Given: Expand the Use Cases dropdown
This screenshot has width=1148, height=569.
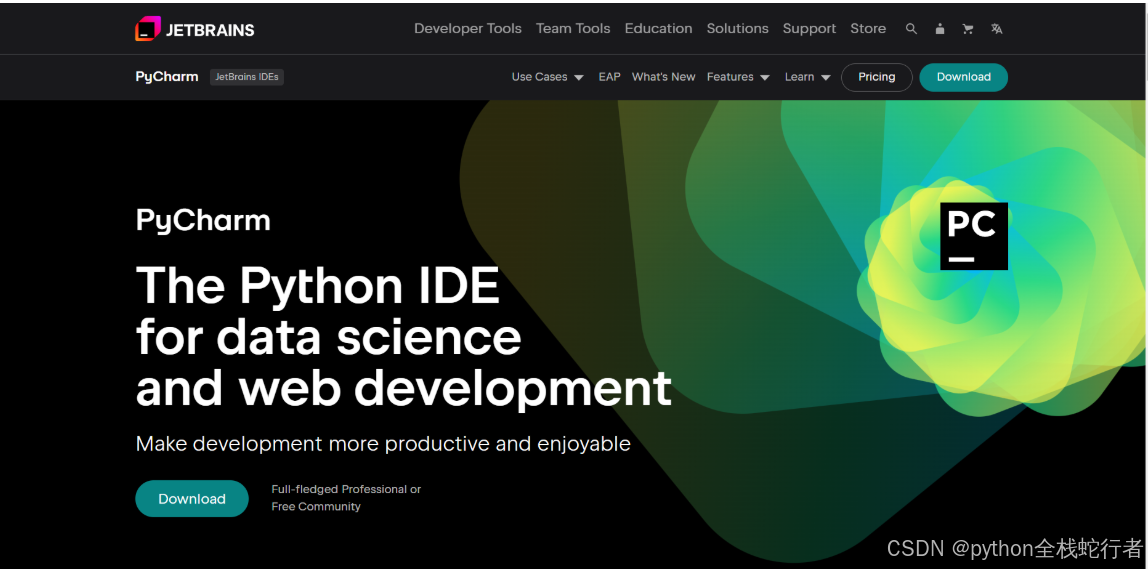Looking at the screenshot, I should coord(548,77).
